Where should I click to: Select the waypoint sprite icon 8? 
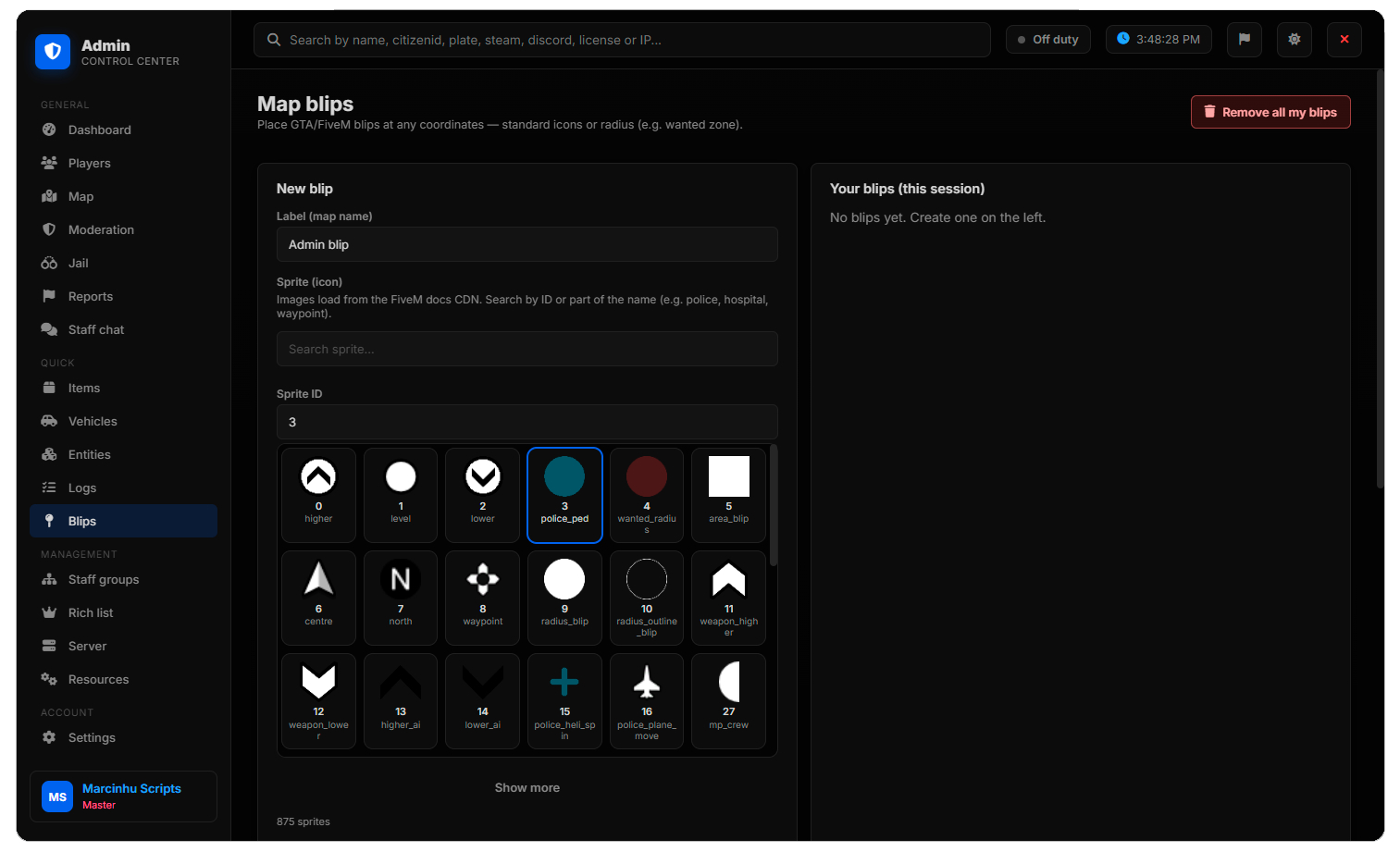click(x=483, y=598)
